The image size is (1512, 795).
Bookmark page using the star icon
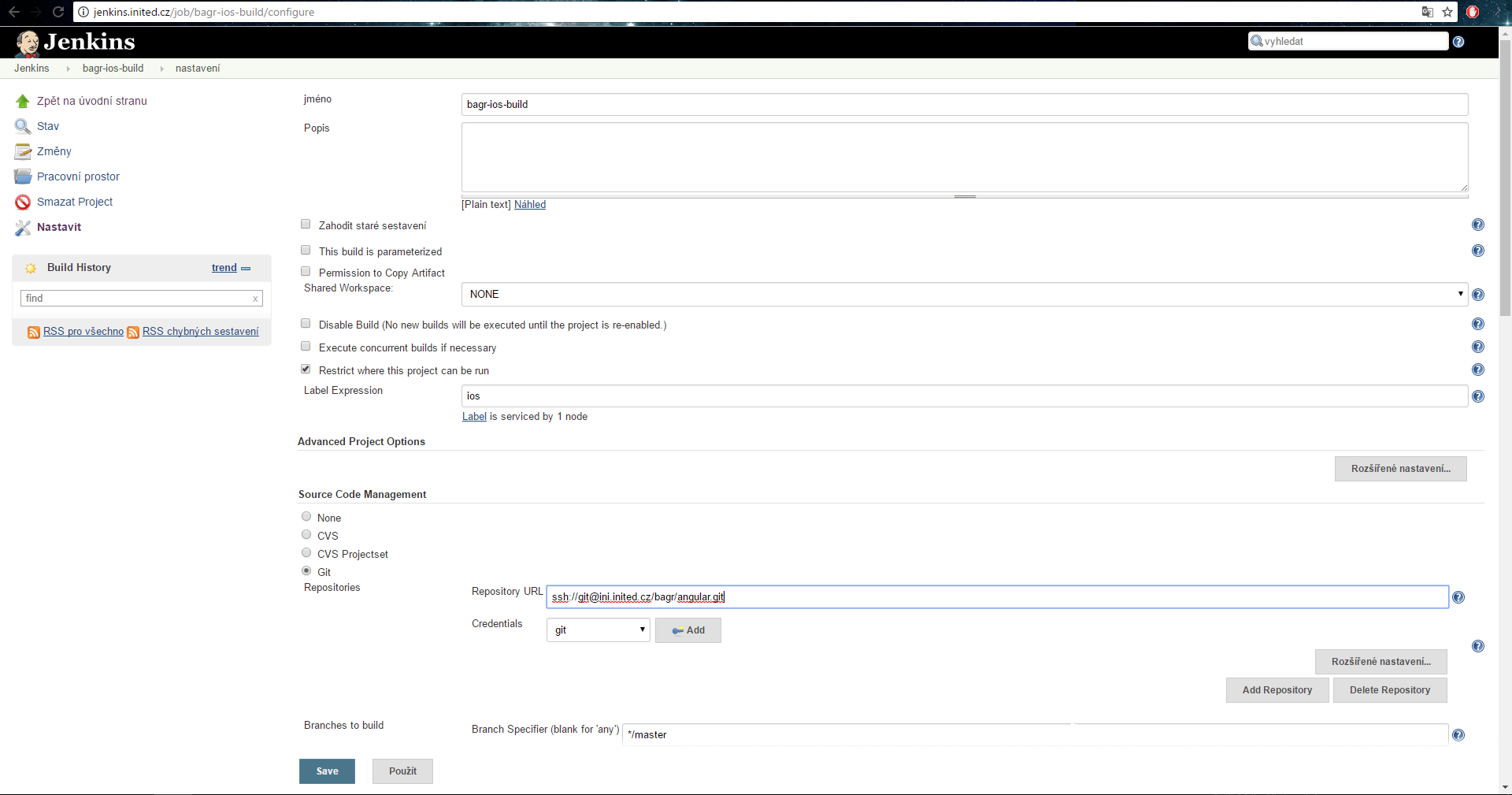pos(1447,12)
